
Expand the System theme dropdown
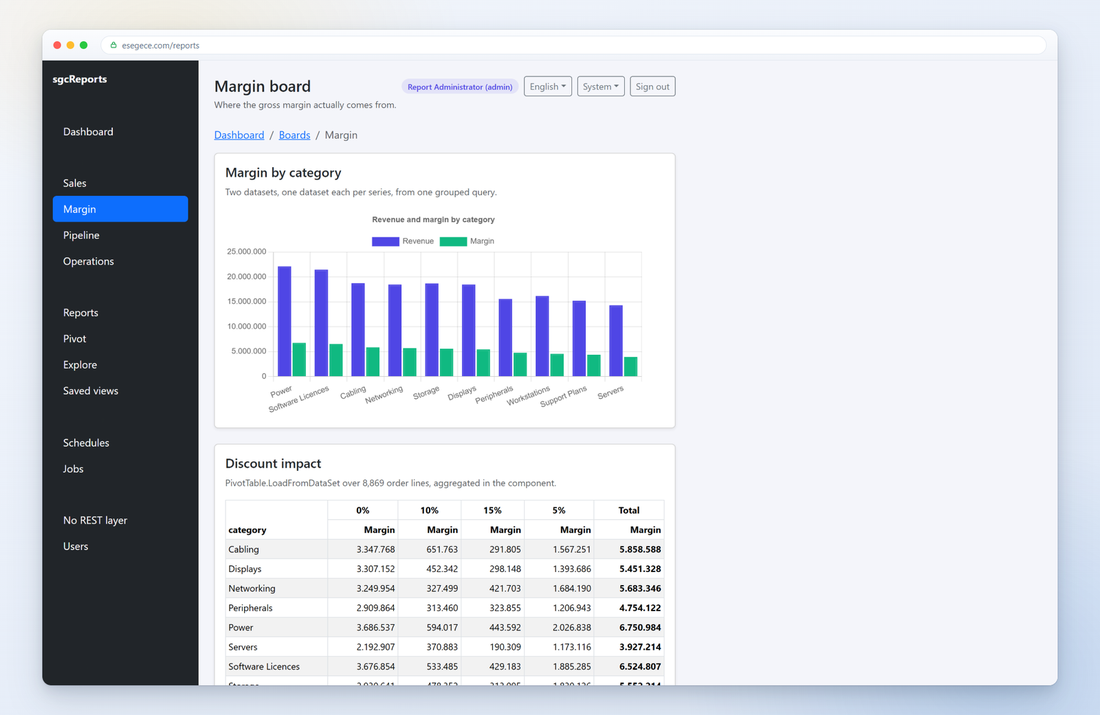click(x=601, y=86)
